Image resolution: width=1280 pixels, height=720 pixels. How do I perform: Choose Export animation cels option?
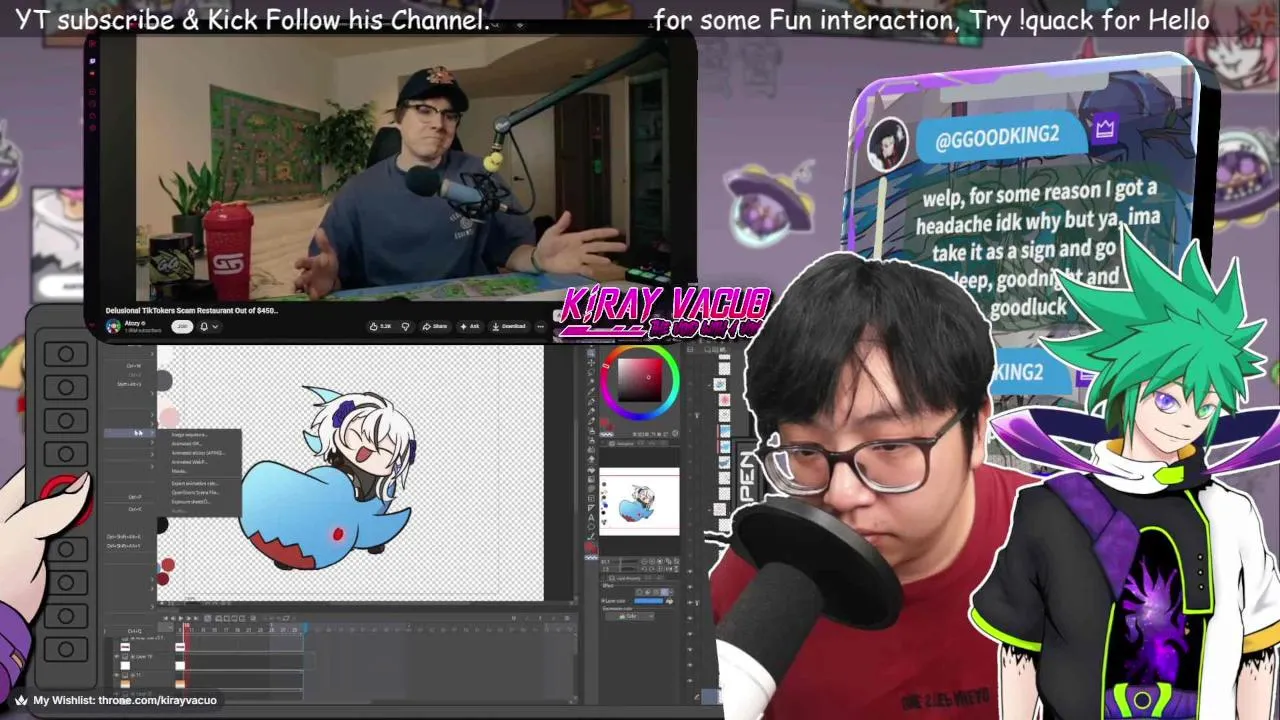point(195,484)
